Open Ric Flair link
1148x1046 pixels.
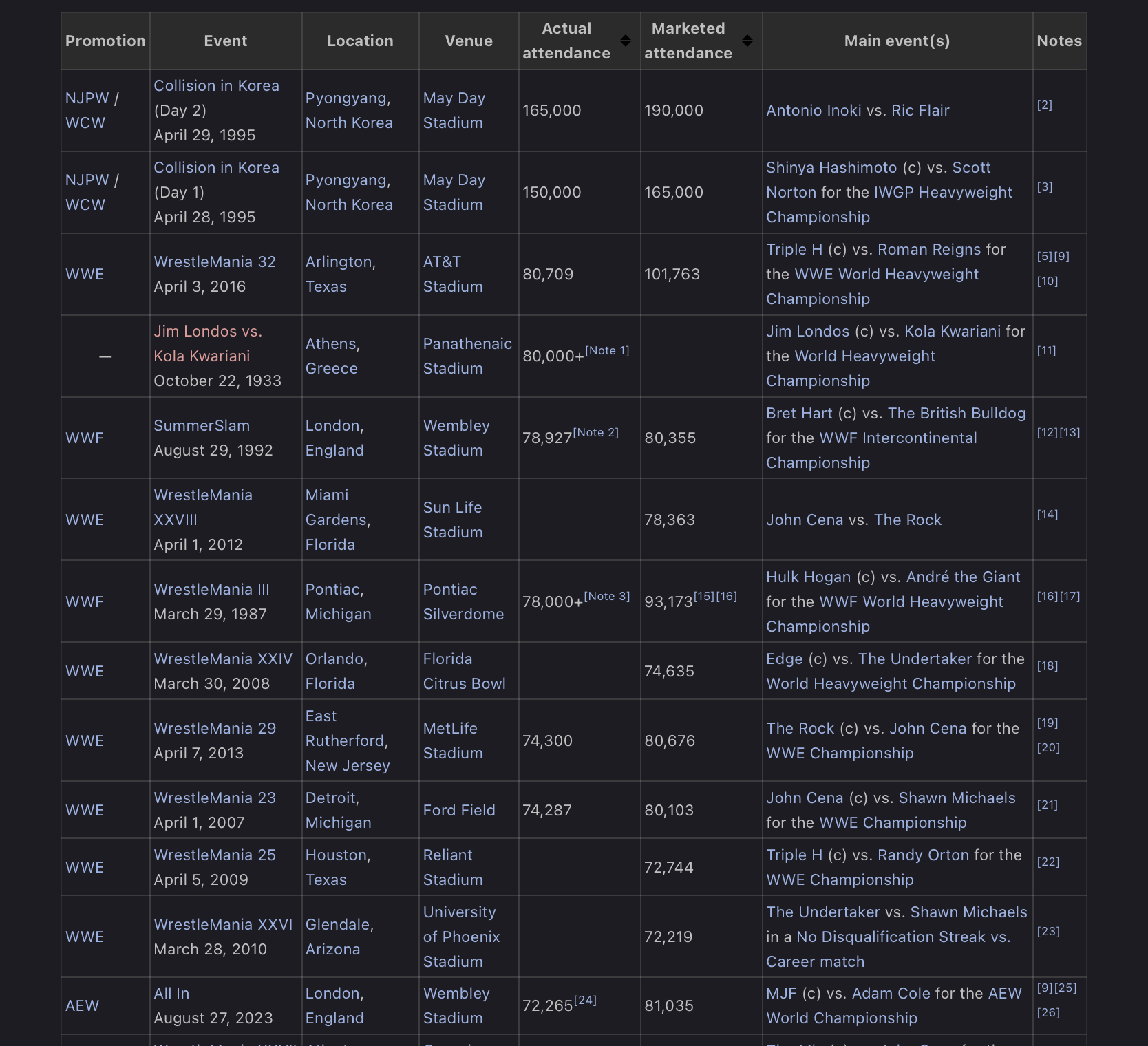pyautogui.click(x=920, y=111)
